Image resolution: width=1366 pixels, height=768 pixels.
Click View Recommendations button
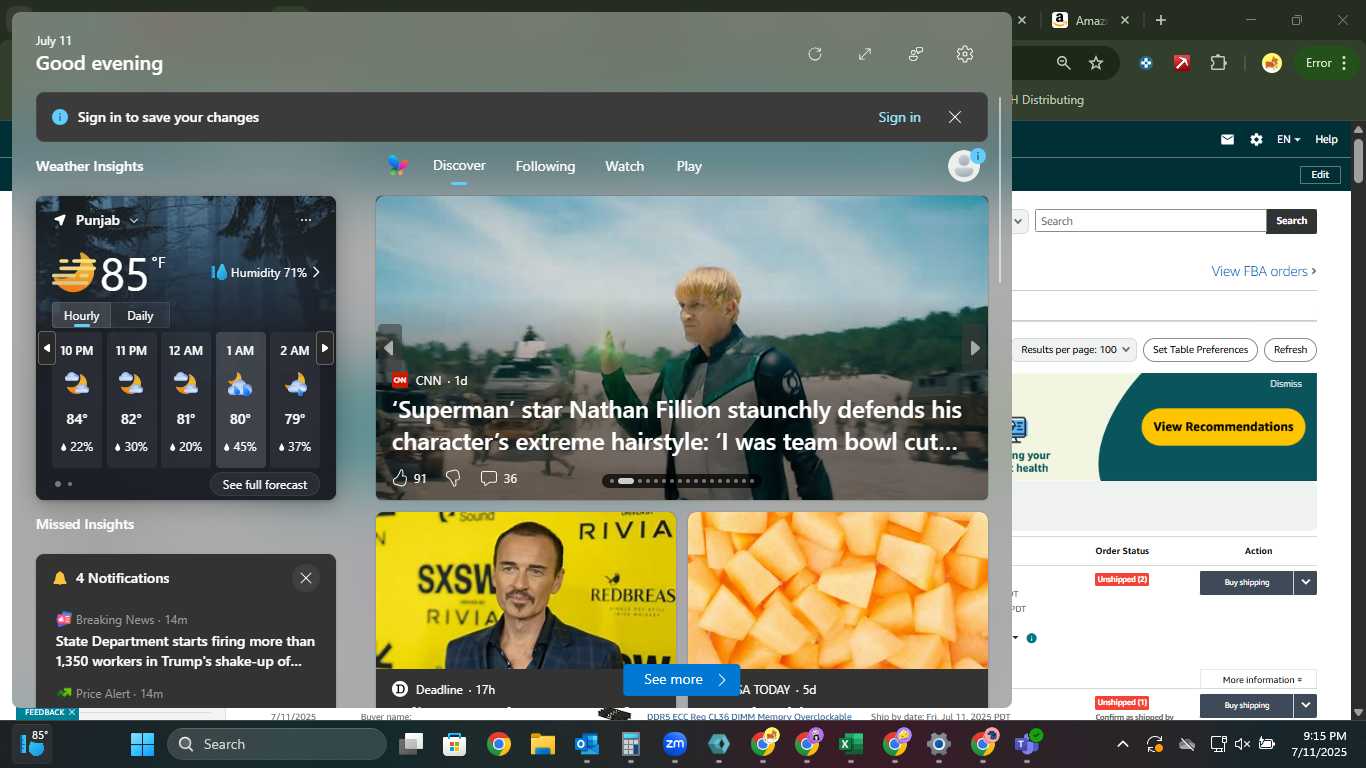(1223, 427)
